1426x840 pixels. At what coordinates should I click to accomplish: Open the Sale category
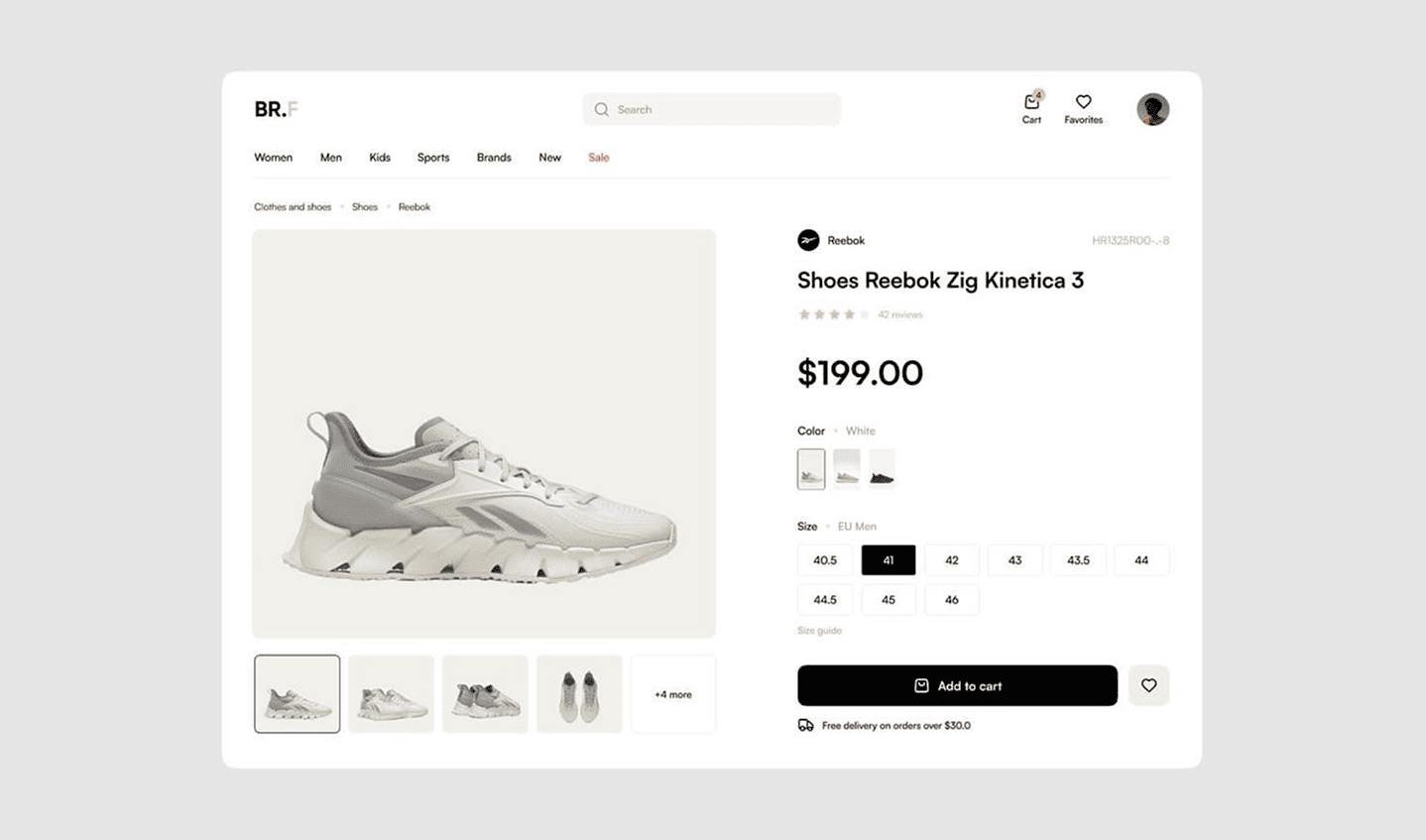click(x=598, y=158)
